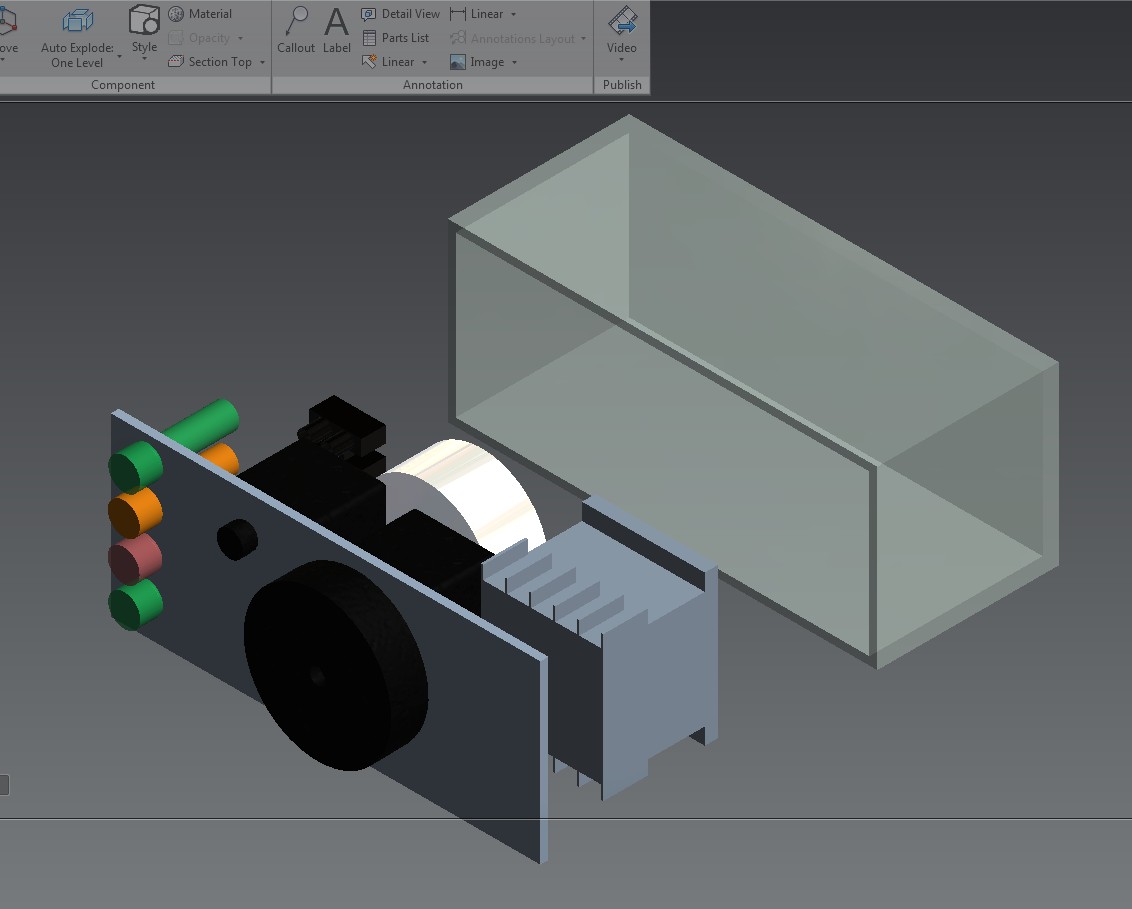Click the Auto Explode One Level icon
Viewport: 1132px width, 909px height.
pyautogui.click(x=77, y=20)
